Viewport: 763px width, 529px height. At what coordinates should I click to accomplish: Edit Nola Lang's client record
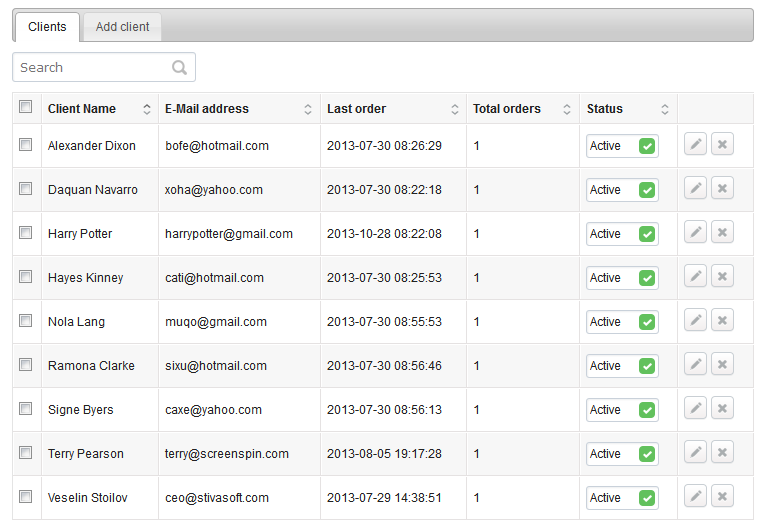point(695,320)
